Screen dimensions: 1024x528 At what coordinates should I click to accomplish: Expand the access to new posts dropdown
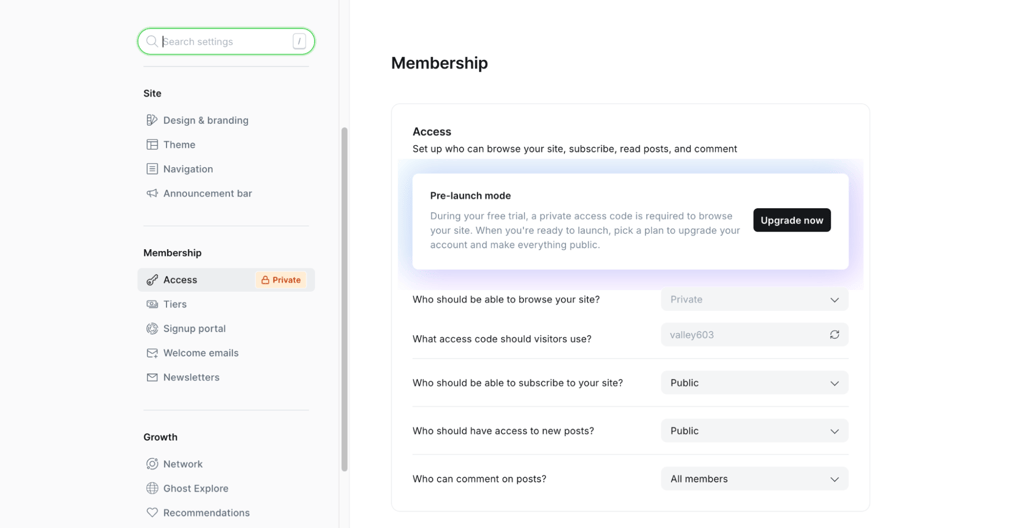[x=754, y=431]
